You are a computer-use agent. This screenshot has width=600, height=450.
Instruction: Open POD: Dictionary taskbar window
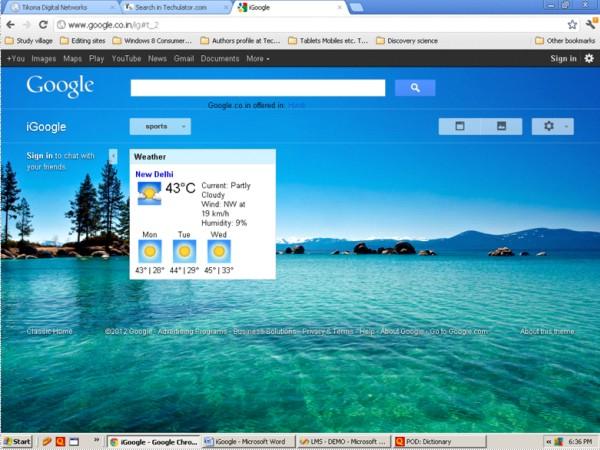tap(439, 442)
